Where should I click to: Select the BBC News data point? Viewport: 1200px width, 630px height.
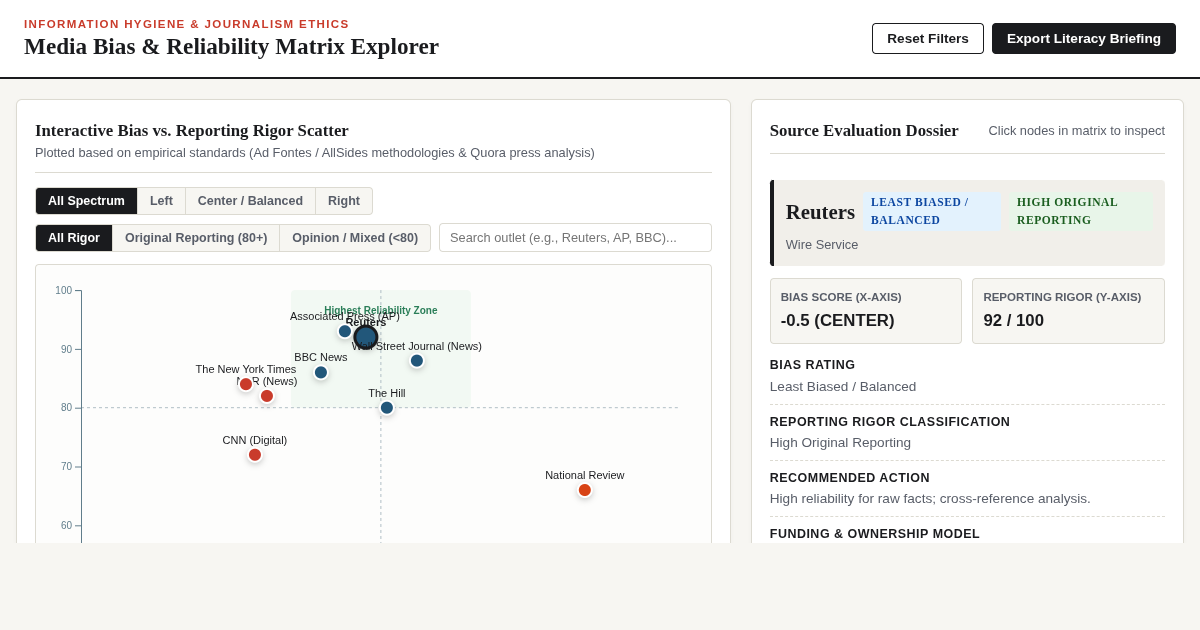point(321,372)
